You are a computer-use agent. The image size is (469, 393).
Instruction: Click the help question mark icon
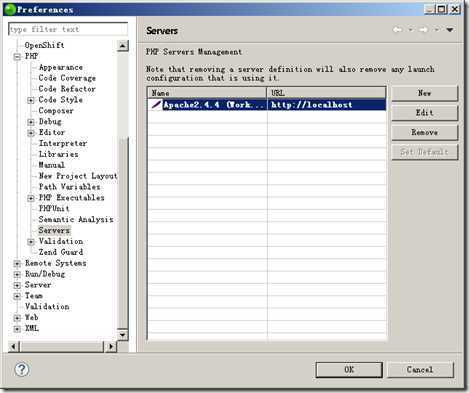pos(22,369)
